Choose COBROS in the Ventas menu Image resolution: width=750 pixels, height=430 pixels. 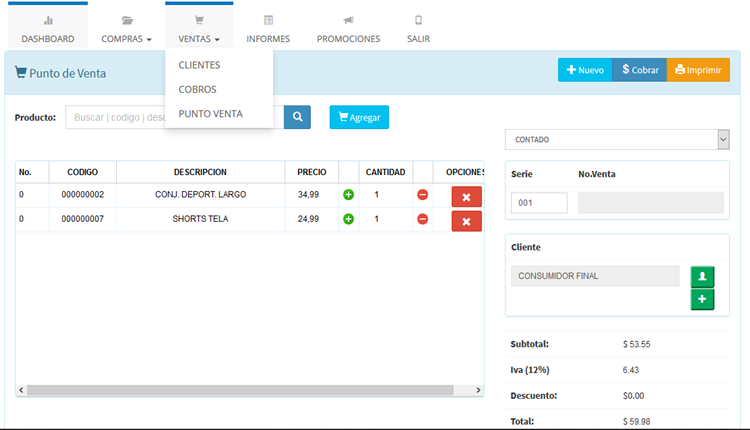197,89
